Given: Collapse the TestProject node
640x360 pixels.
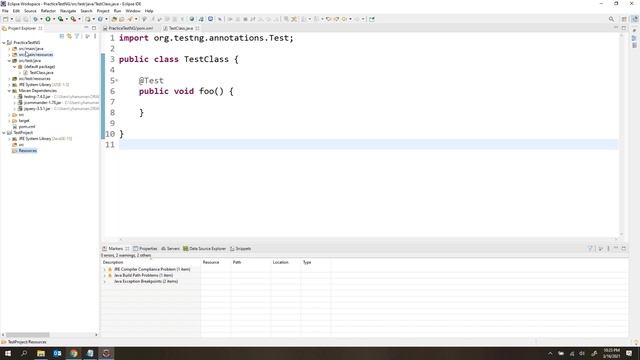Looking at the screenshot, I should (x=4, y=133).
